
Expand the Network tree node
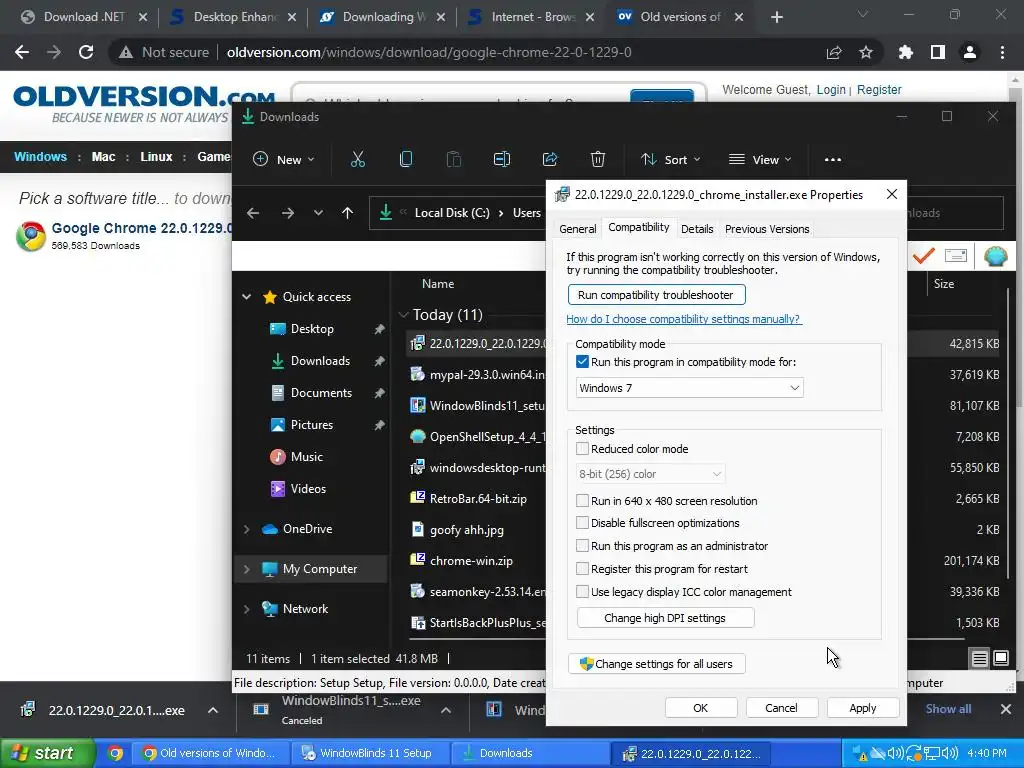click(x=247, y=609)
